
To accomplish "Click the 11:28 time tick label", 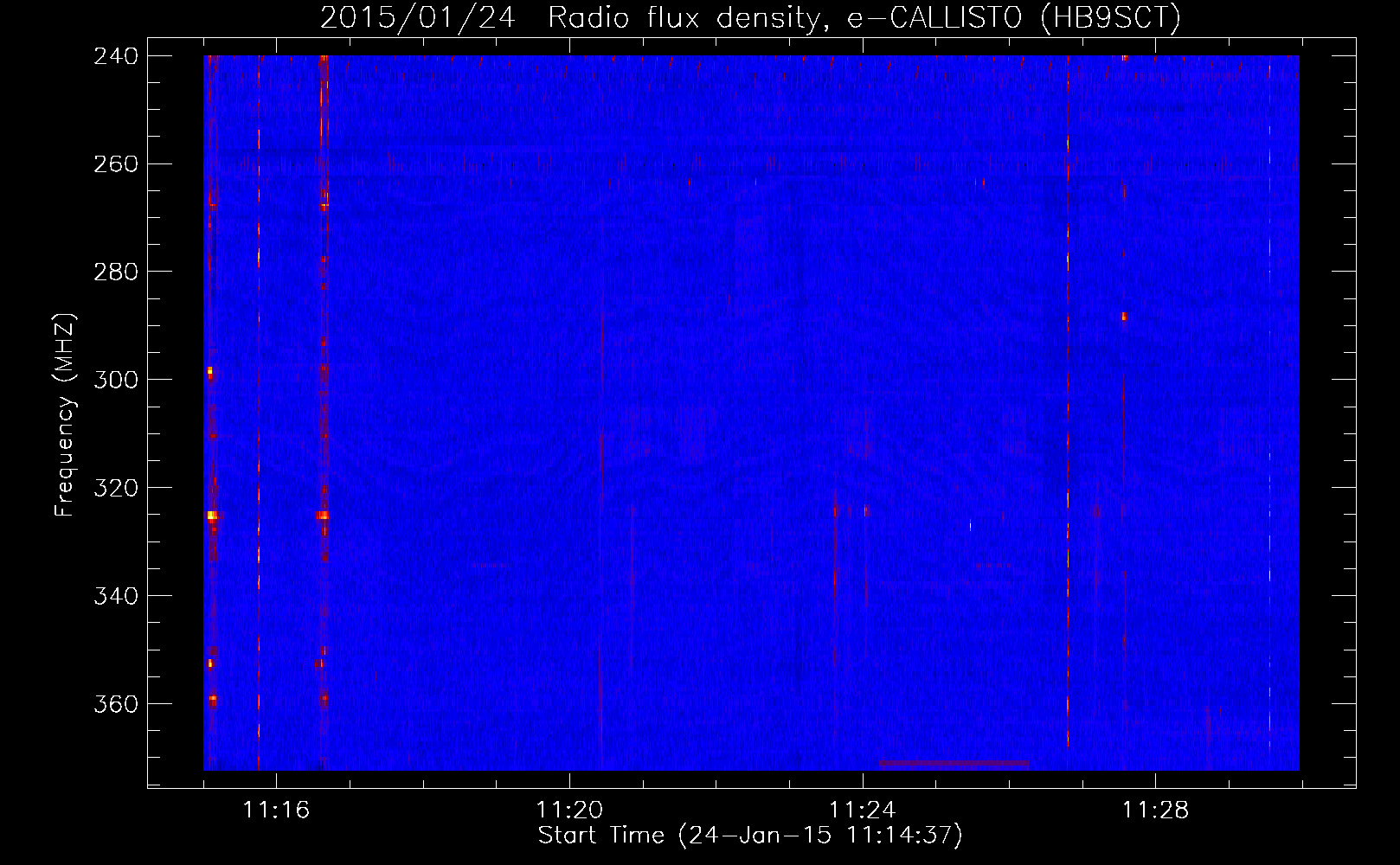I will [1156, 811].
